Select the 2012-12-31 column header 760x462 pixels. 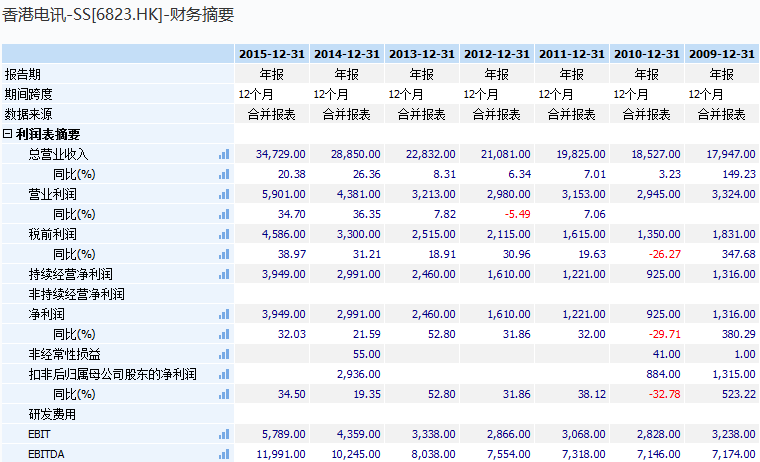click(497, 54)
